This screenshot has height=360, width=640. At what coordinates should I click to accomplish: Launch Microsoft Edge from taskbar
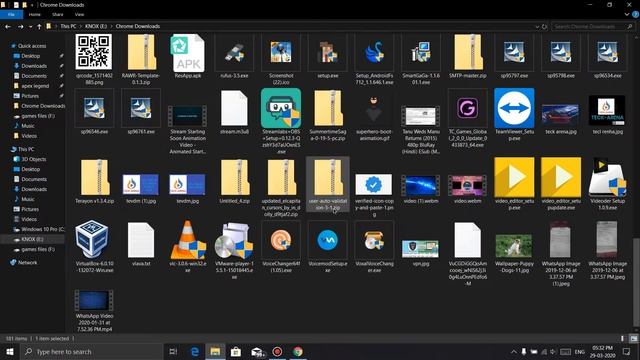[195, 351]
